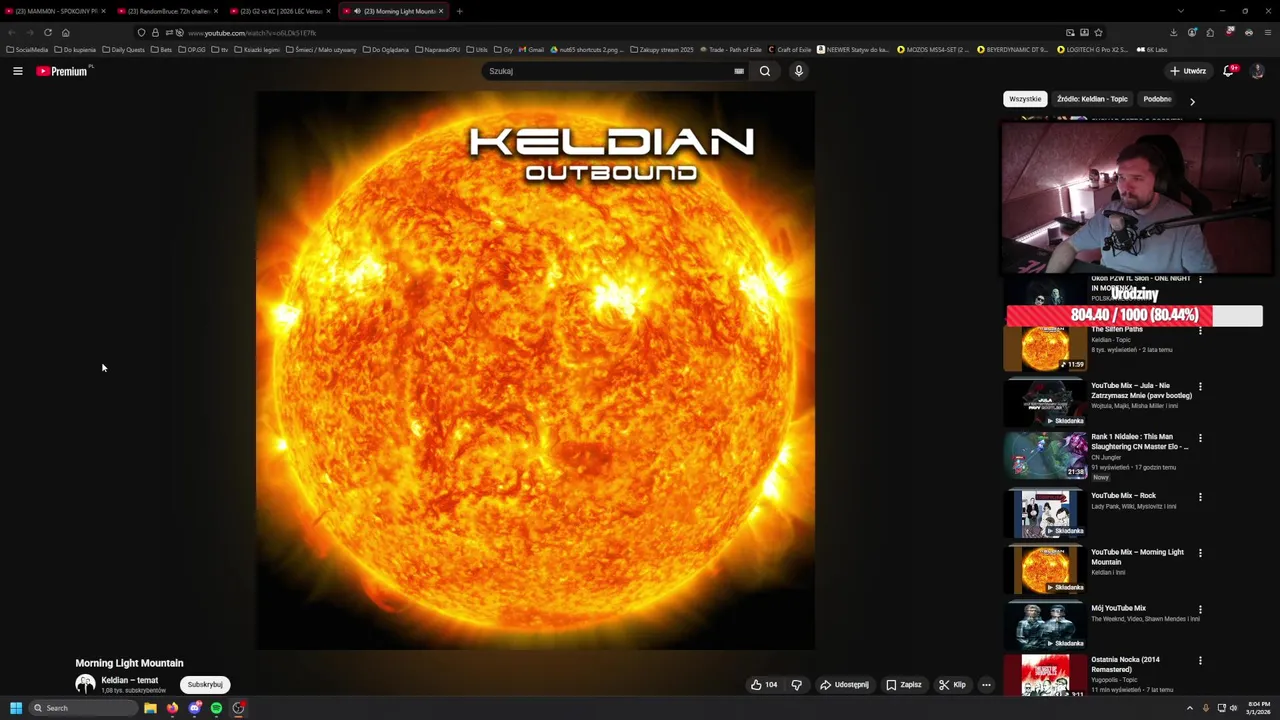Open options for Mix Morning Light Mountain
Viewport: 1280px width, 720px height.
pyautogui.click(x=1200, y=553)
